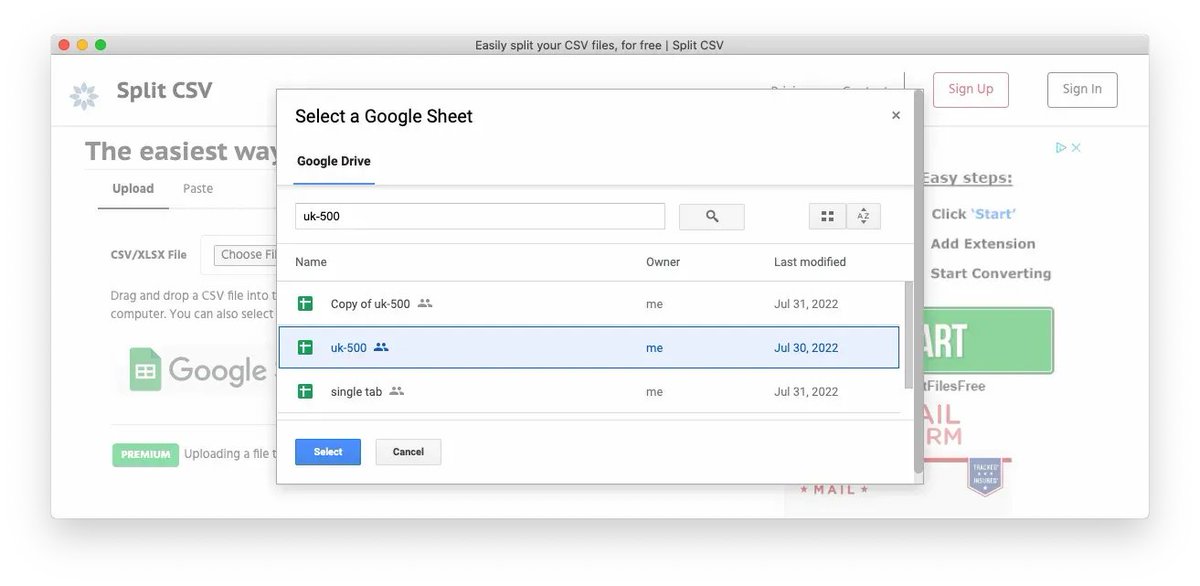The width and height of the screenshot is (1200, 586).
Task: Click the Sheets icon beside Copy of uk-500
Action: [305, 304]
